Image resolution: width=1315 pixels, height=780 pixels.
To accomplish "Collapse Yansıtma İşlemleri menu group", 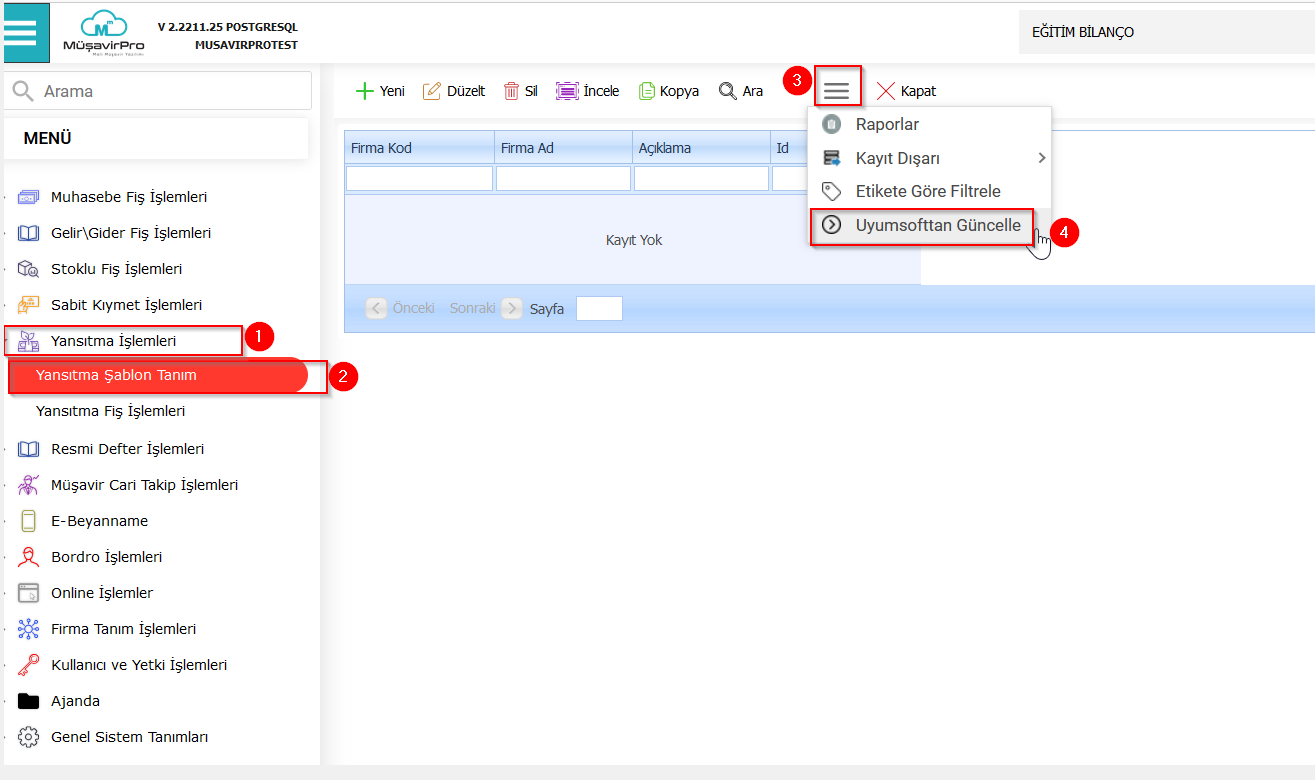I will pyautogui.click(x=113, y=341).
